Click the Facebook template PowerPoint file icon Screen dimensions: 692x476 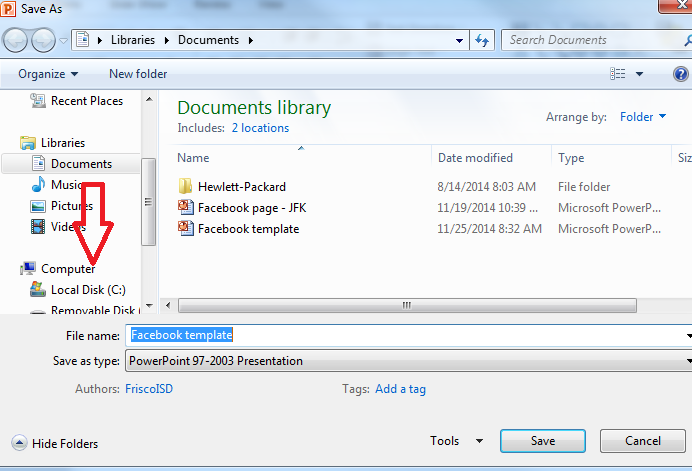coord(185,228)
